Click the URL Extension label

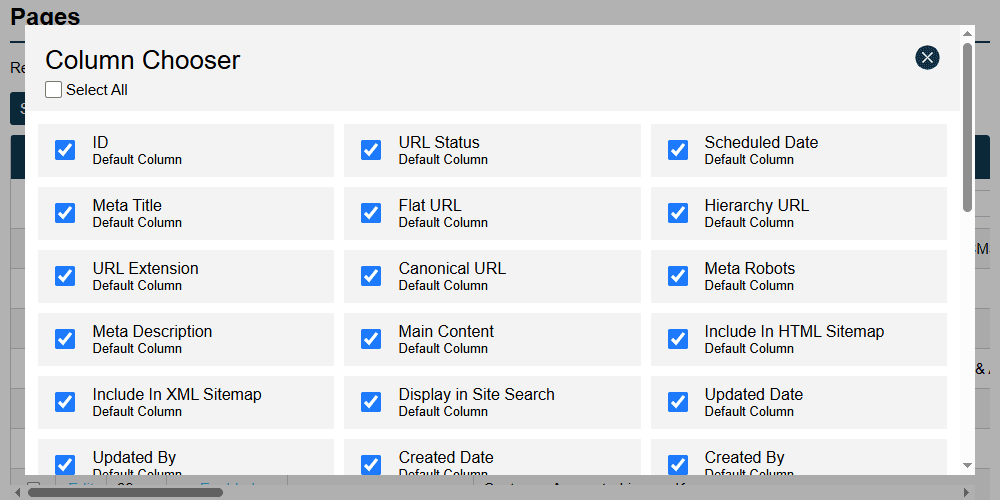[x=145, y=268]
